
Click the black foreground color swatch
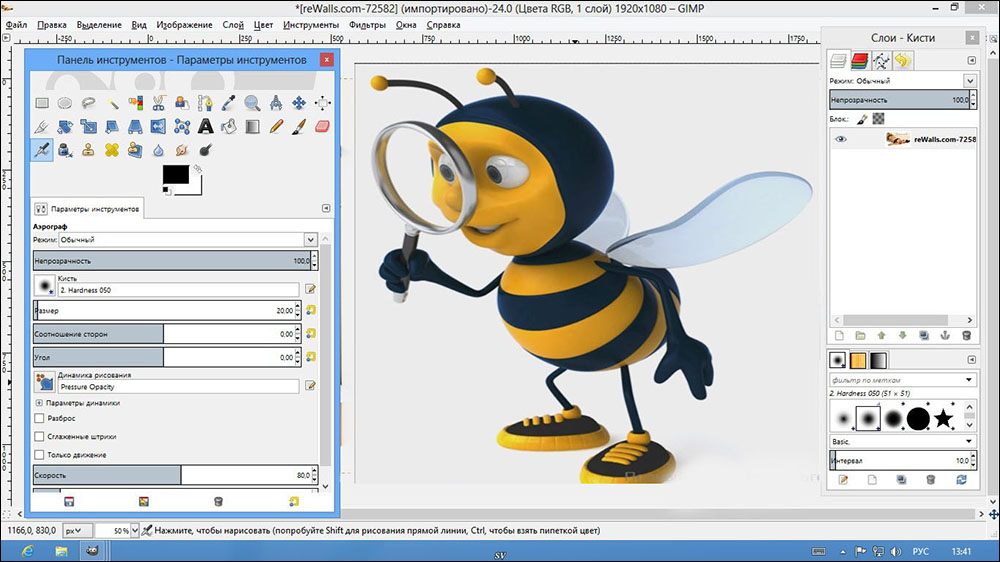tap(174, 174)
